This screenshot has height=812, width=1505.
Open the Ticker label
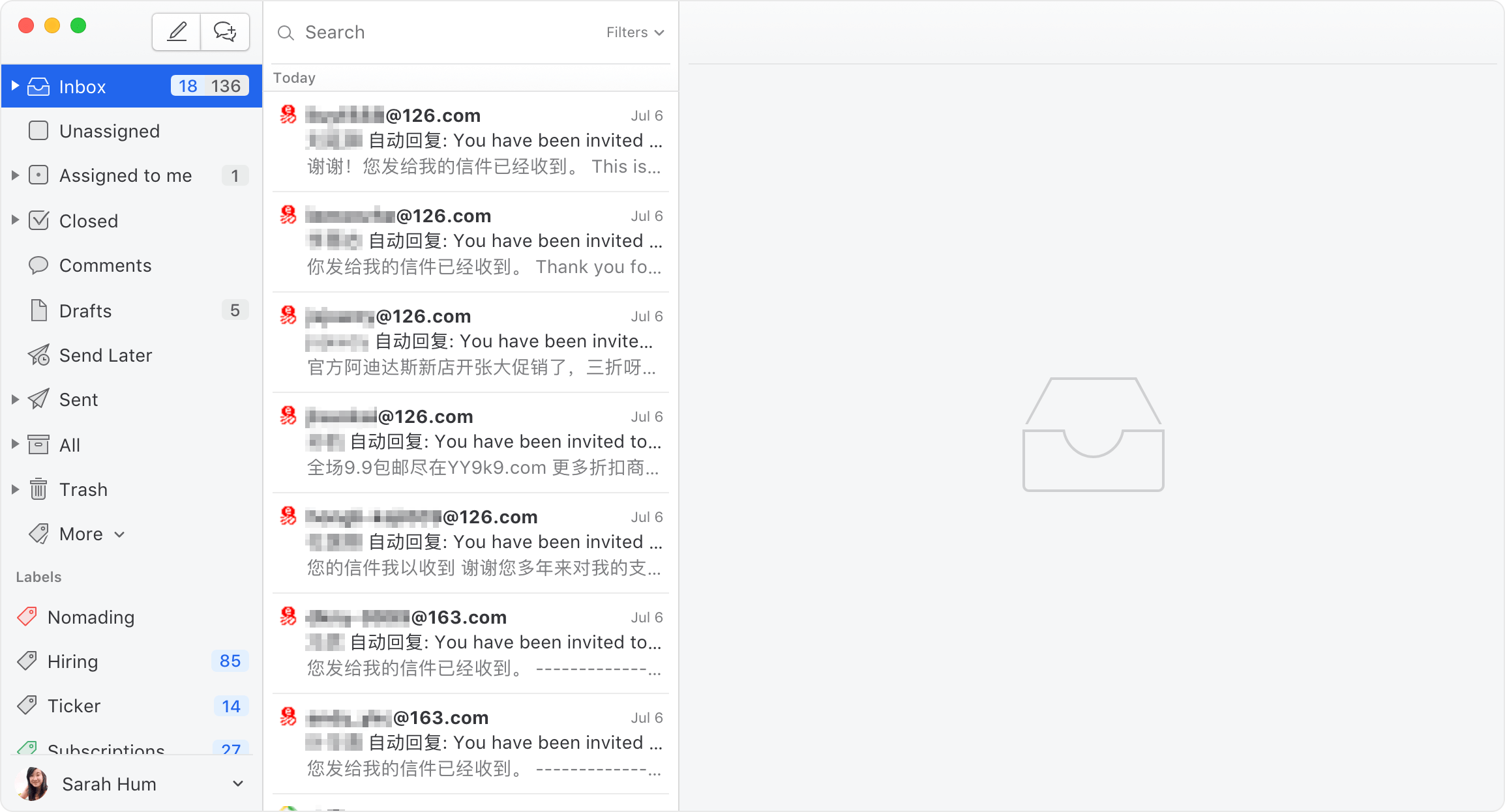click(132, 706)
